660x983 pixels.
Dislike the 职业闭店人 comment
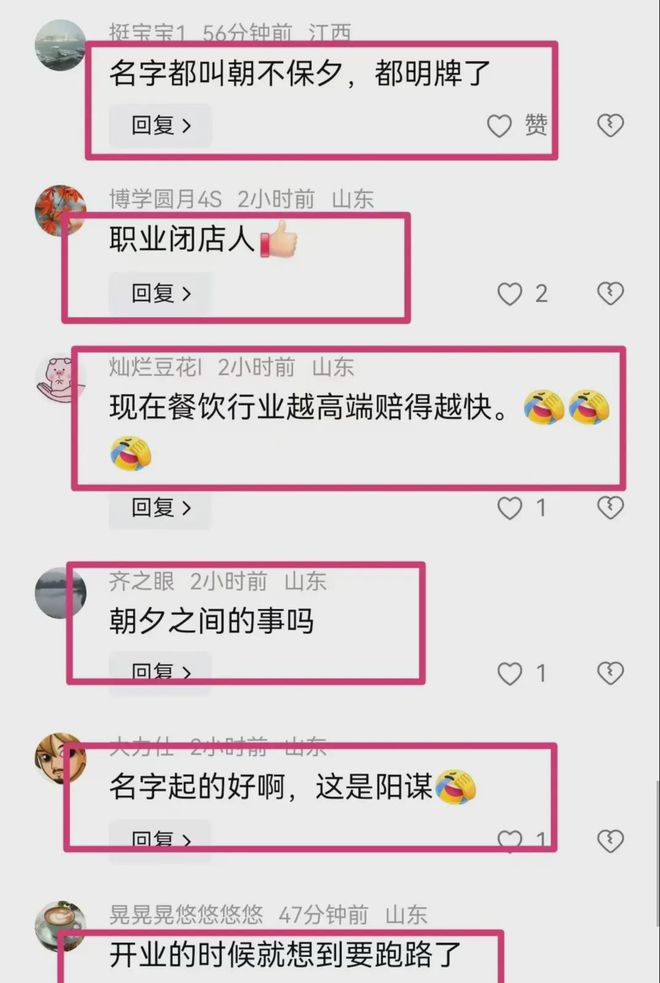pos(610,293)
